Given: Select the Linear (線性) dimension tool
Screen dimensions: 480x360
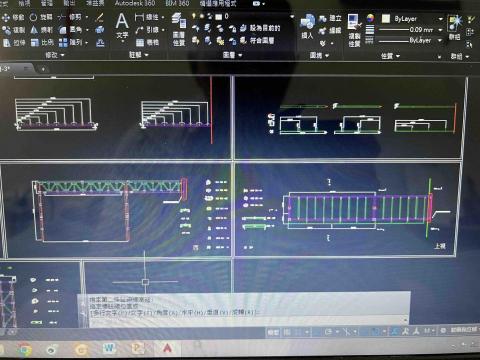Looking at the screenshot, I should (147, 17).
